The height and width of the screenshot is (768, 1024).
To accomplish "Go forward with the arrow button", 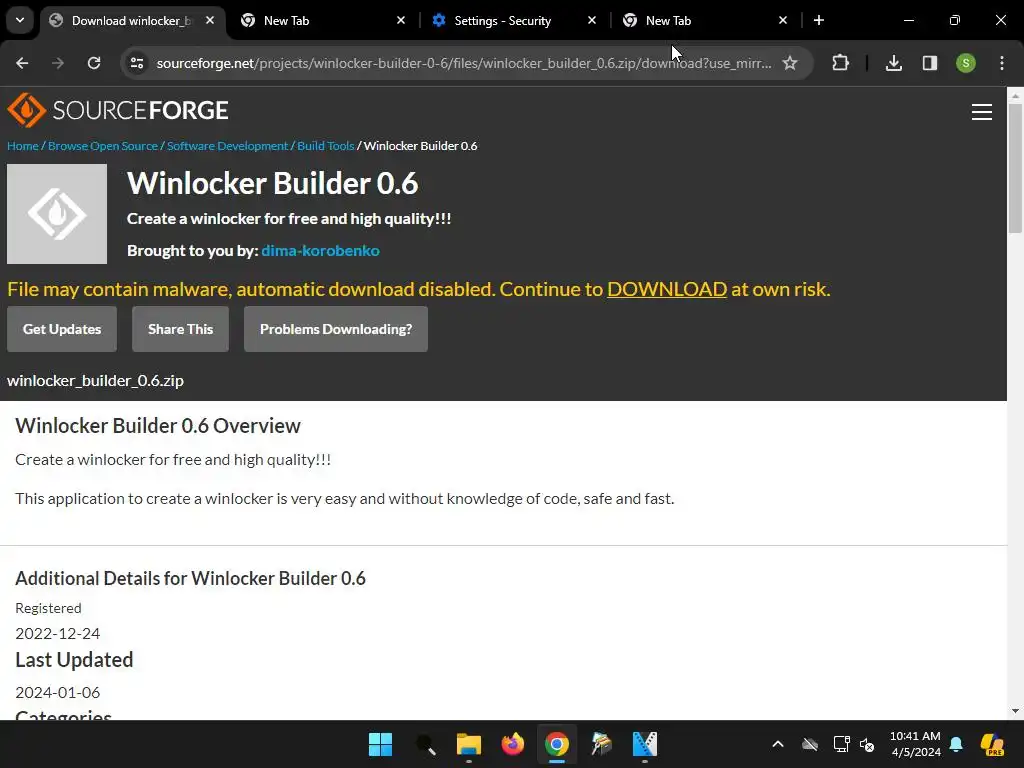I will point(58,63).
